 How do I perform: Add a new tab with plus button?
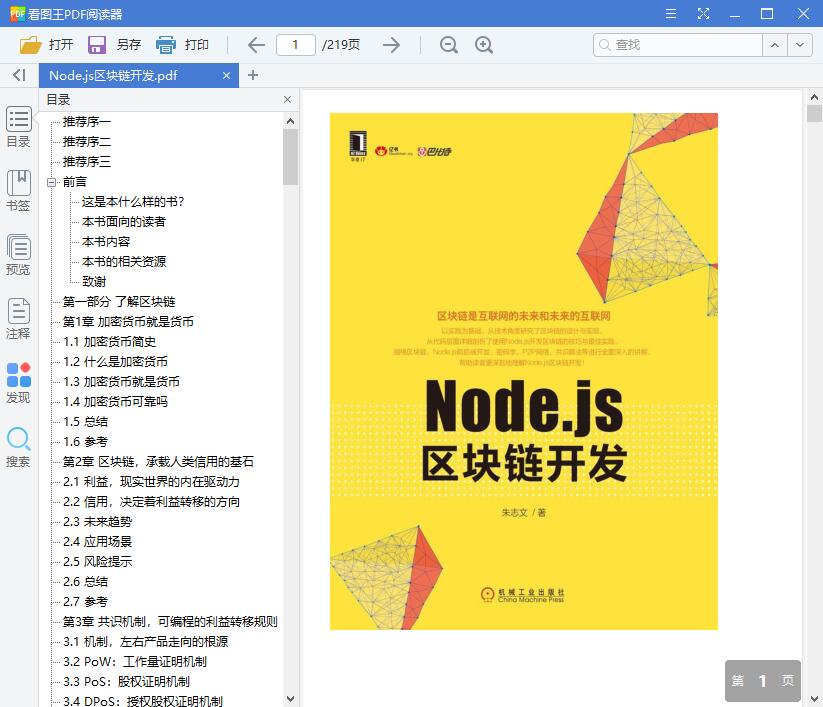(x=252, y=76)
